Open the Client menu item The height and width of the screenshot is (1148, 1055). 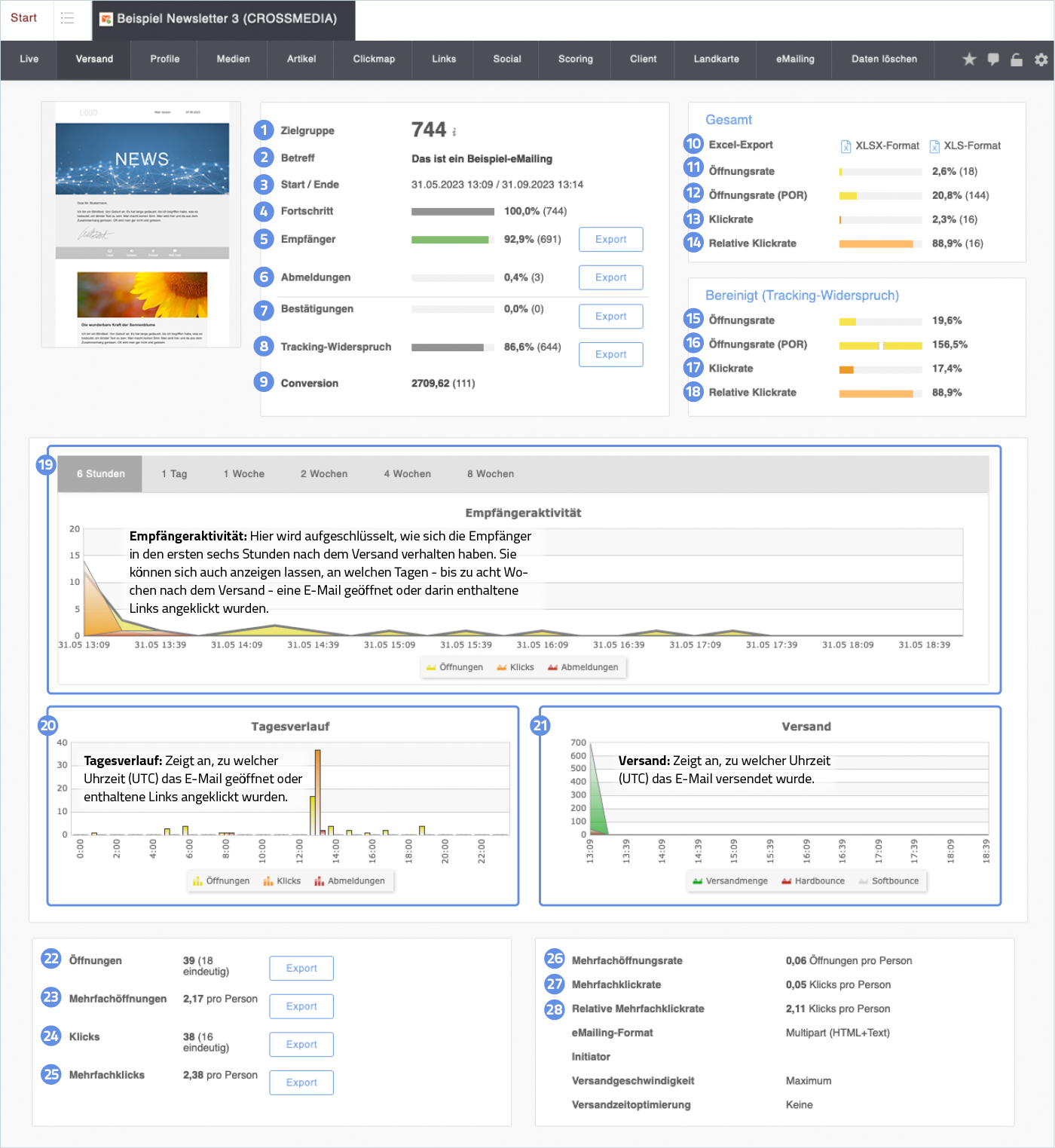644,59
